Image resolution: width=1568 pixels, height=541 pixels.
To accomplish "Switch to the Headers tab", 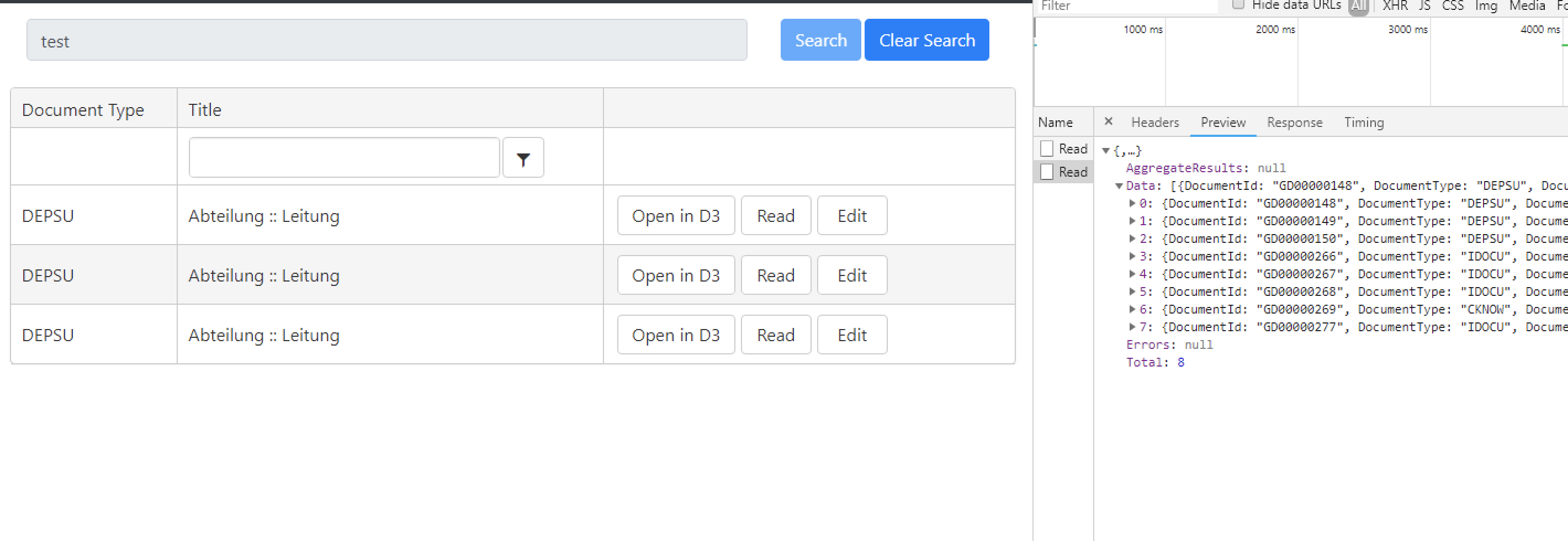I will (1154, 123).
